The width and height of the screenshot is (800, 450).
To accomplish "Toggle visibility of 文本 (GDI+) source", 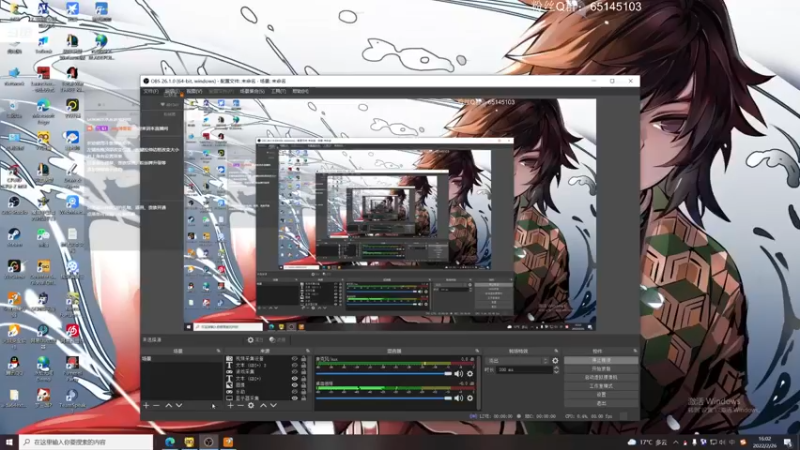I will (294, 379).
